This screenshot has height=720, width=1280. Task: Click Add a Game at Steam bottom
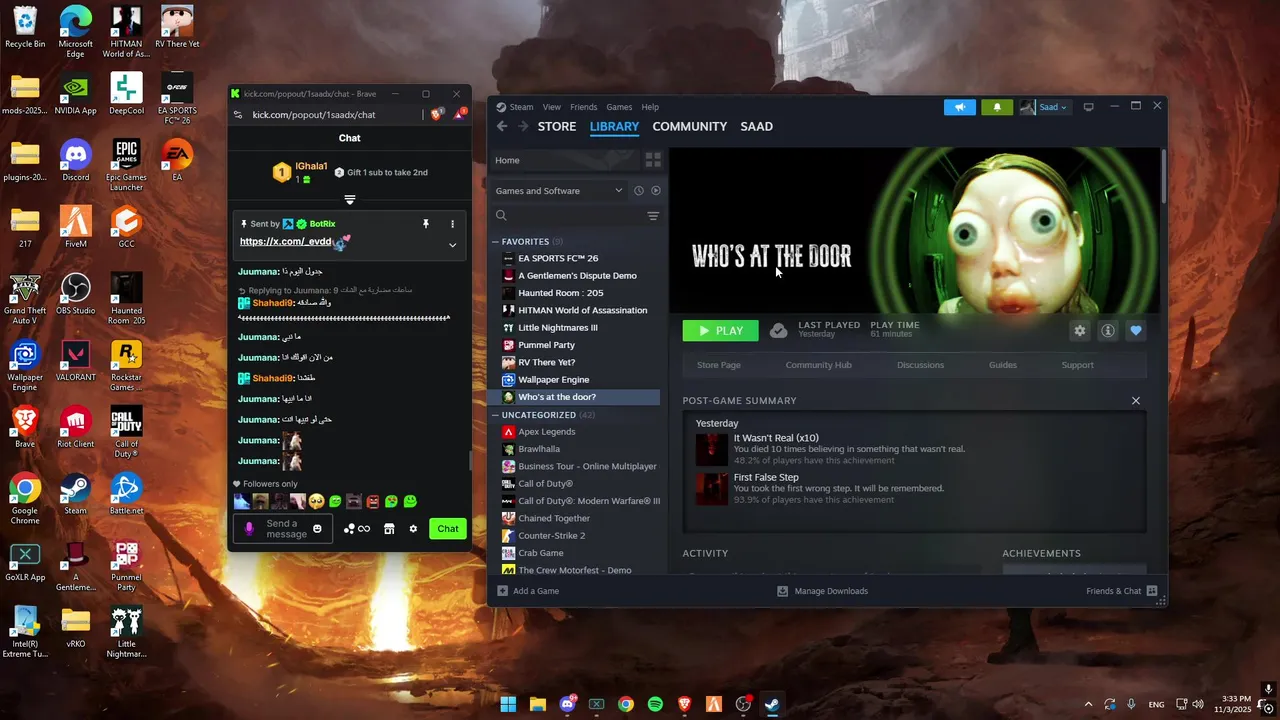coord(528,591)
